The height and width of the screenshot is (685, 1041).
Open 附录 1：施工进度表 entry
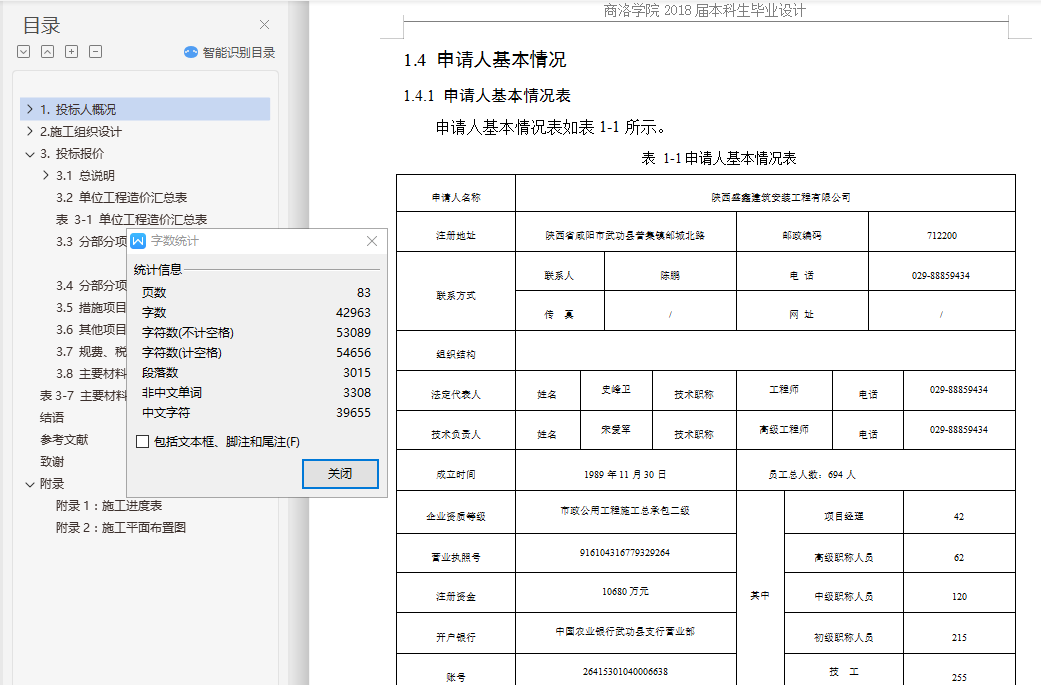(109, 505)
